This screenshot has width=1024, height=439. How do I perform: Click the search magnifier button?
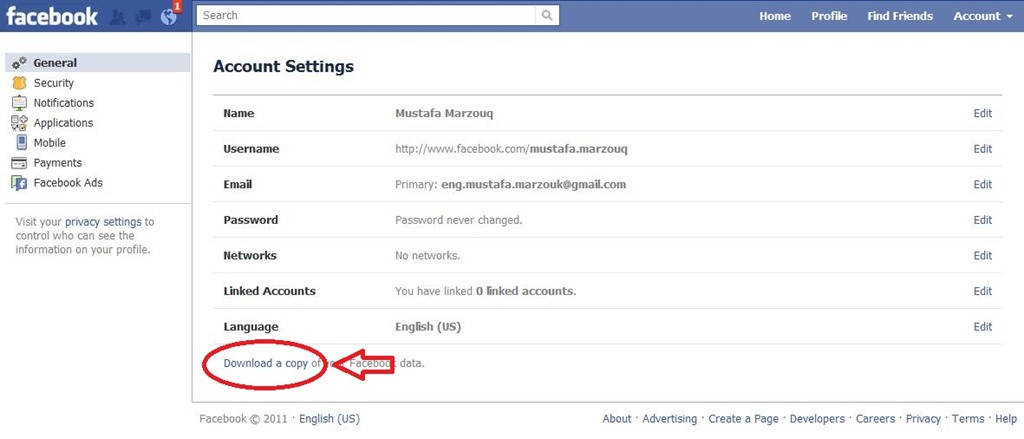547,16
